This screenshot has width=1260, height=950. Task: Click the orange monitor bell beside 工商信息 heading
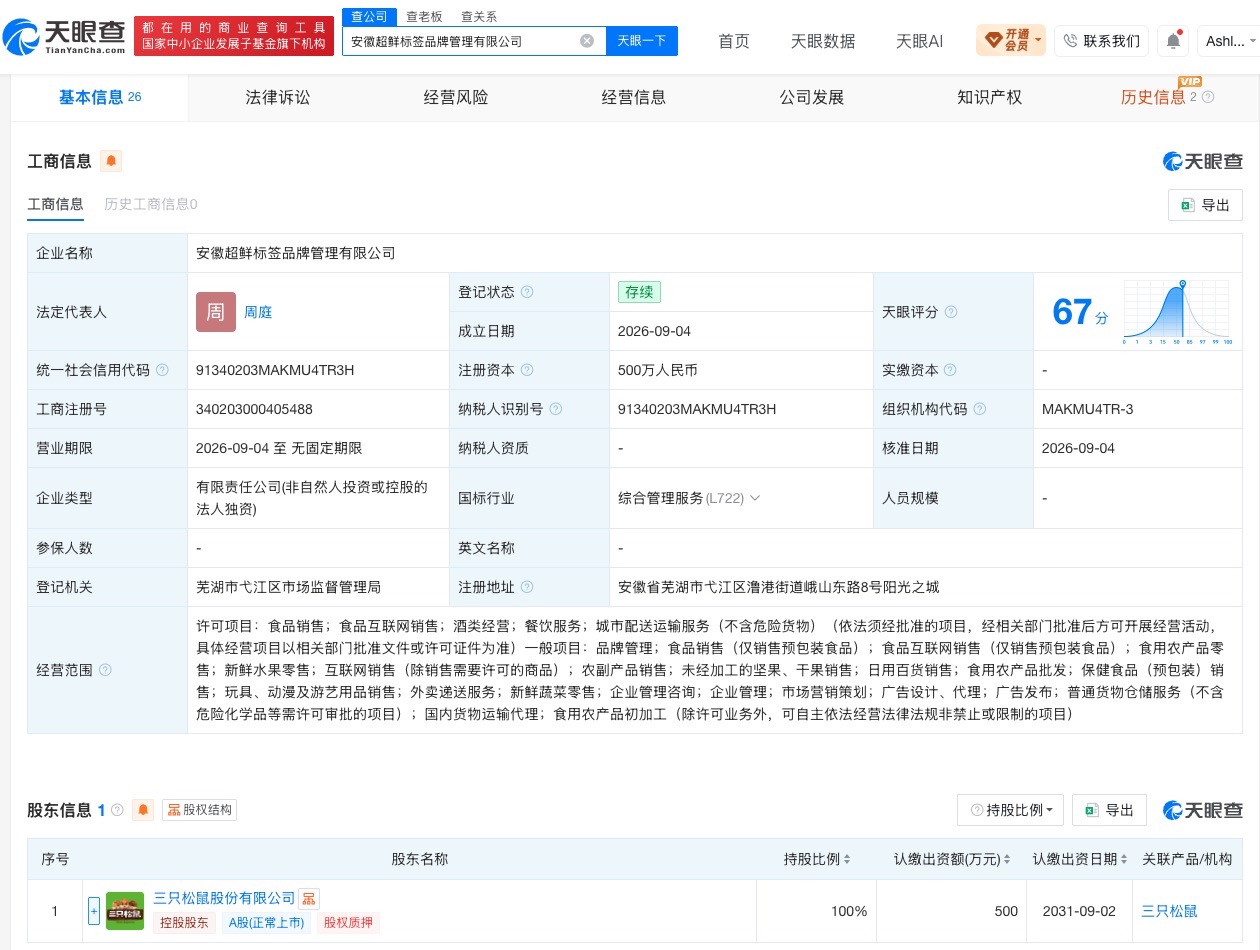click(x=111, y=161)
